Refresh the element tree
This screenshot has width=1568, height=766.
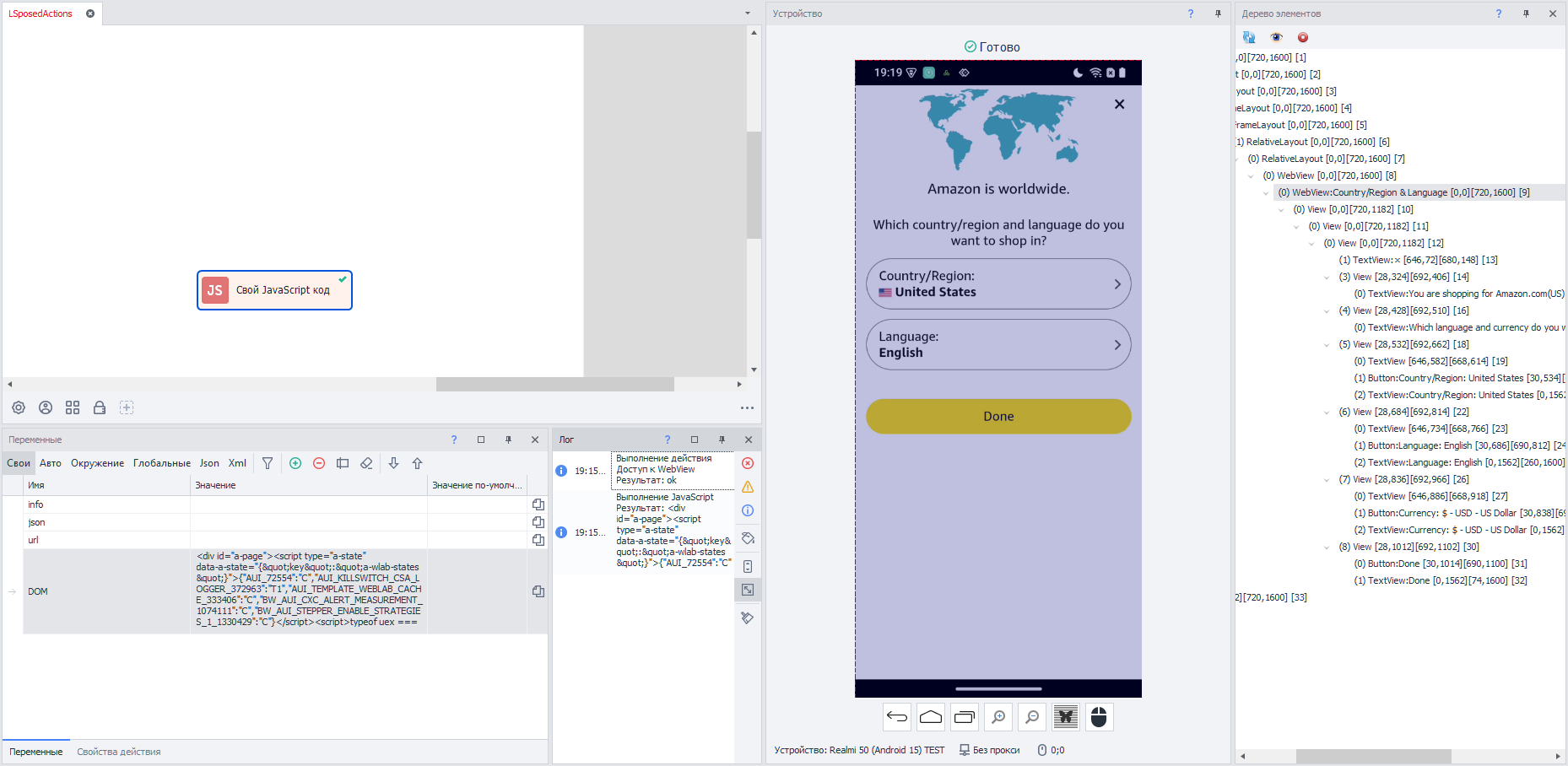1249,37
